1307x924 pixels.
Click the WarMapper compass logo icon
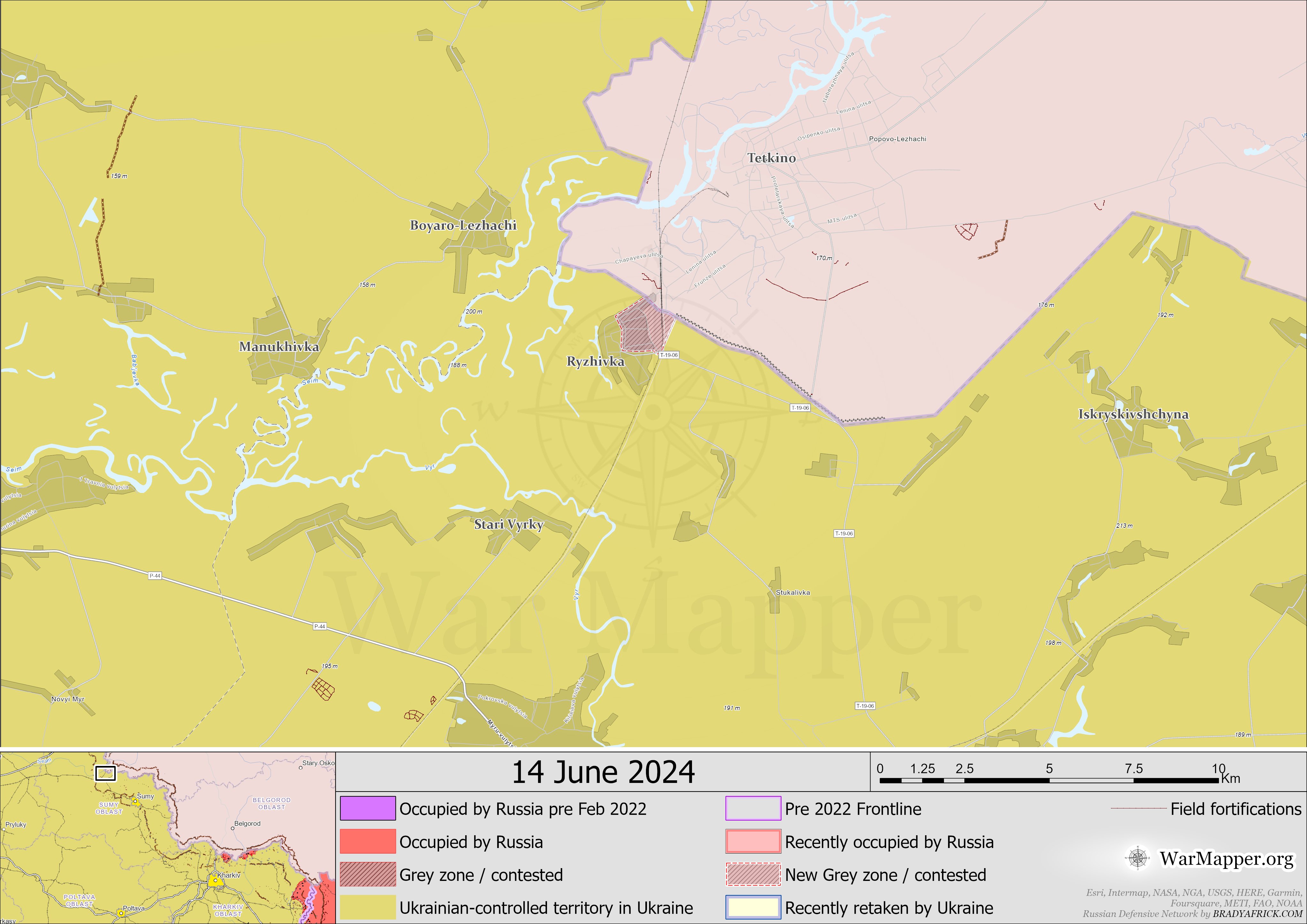[1137, 858]
